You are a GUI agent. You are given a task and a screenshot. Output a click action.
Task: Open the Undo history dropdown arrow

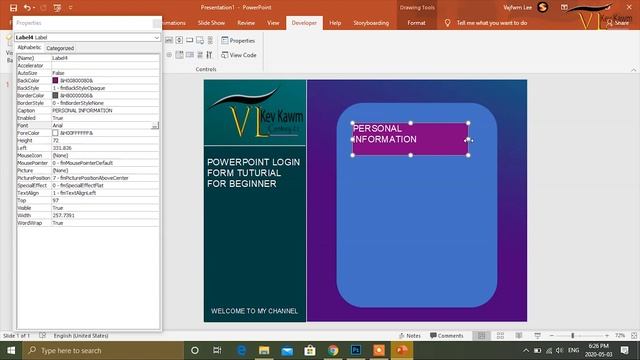pos(34,8)
